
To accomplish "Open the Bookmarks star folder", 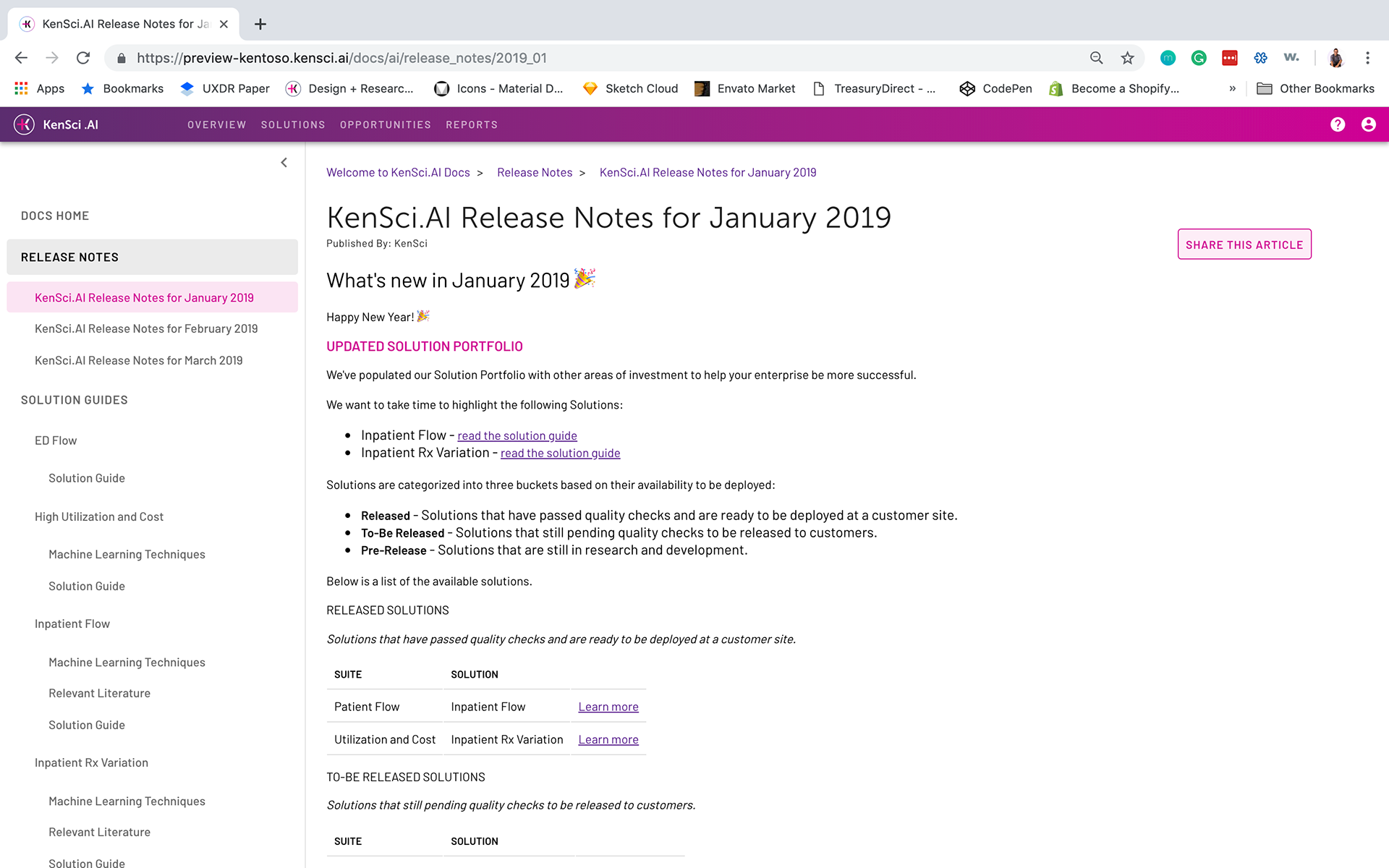I will [122, 88].
